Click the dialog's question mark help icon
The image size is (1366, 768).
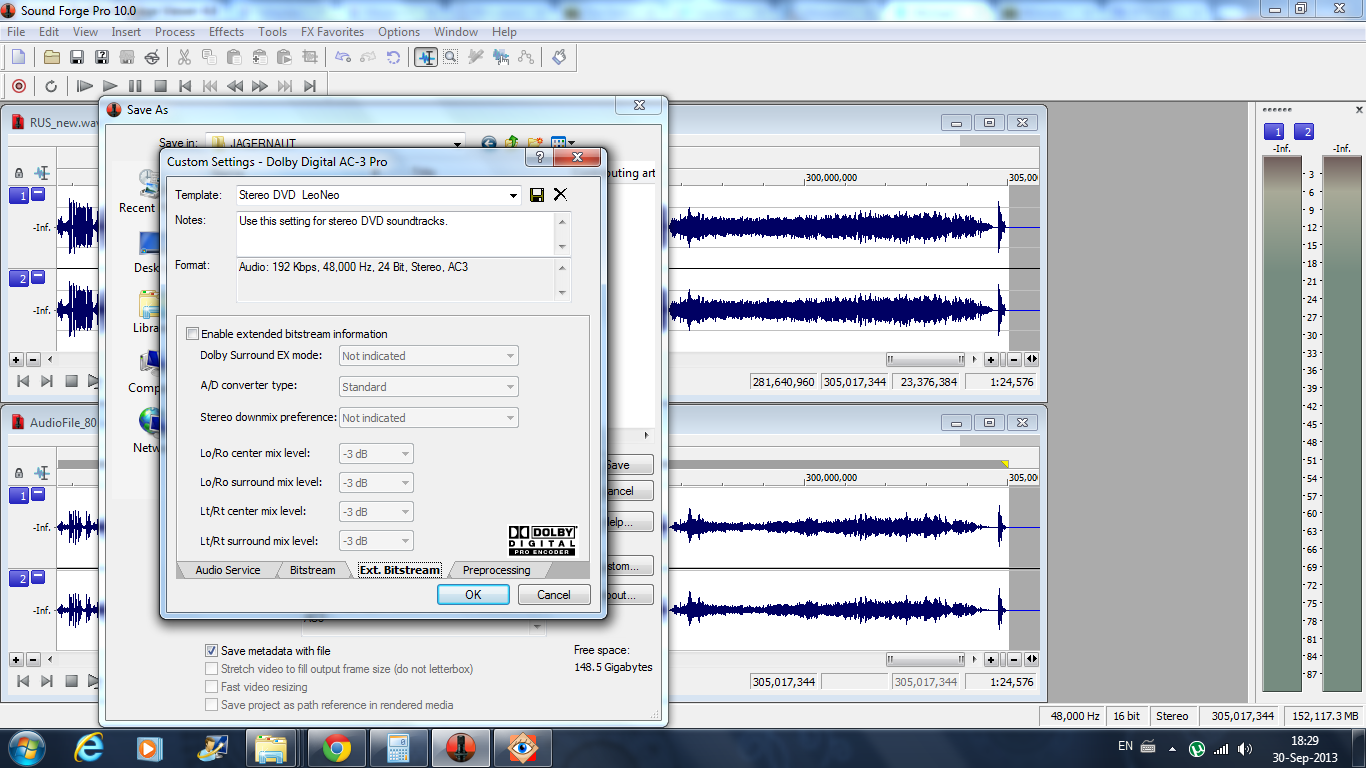(x=540, y=158)
